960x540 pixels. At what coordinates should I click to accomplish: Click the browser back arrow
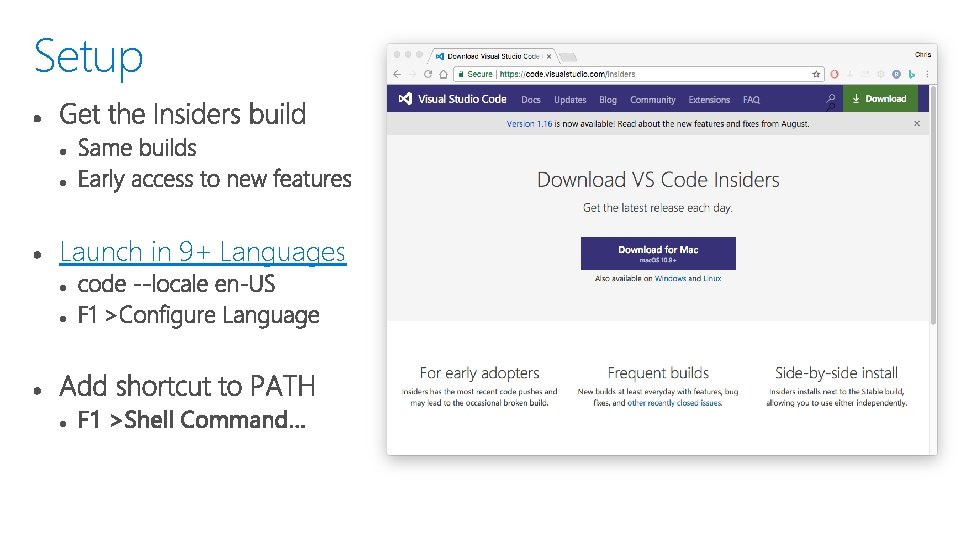click(397, 74)
